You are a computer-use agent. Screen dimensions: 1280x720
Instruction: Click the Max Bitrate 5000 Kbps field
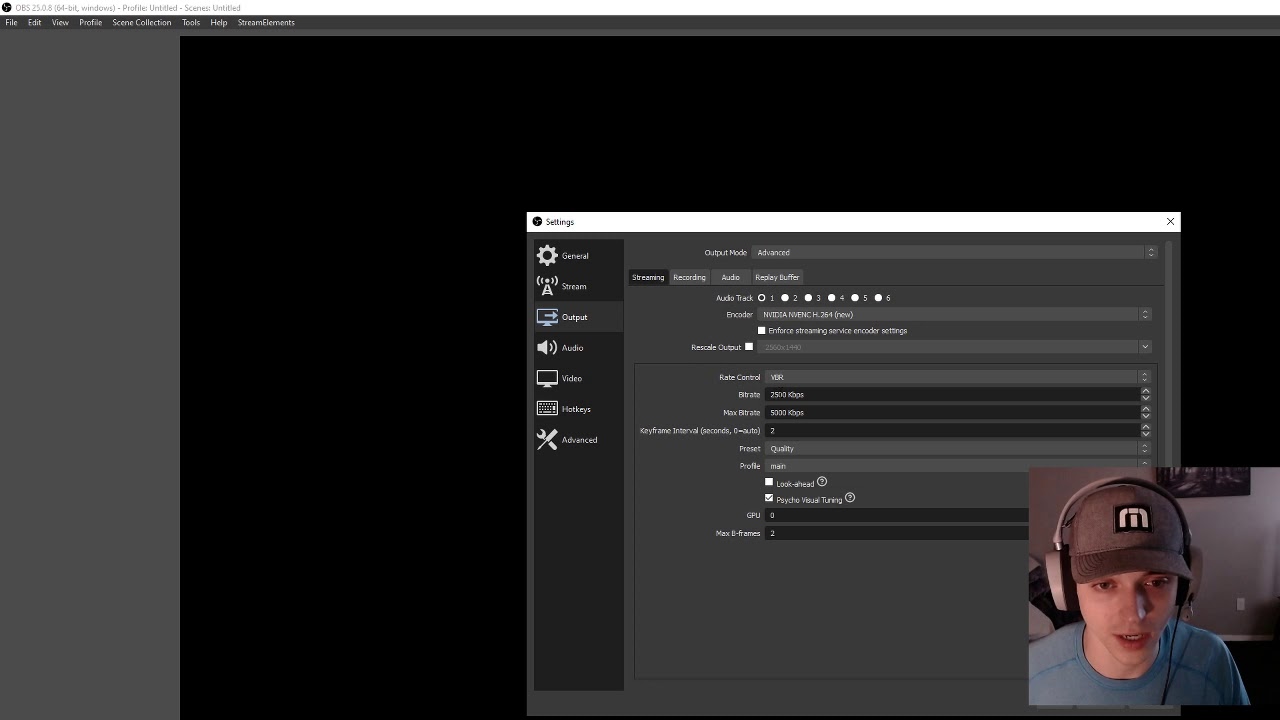click(953, 413)
